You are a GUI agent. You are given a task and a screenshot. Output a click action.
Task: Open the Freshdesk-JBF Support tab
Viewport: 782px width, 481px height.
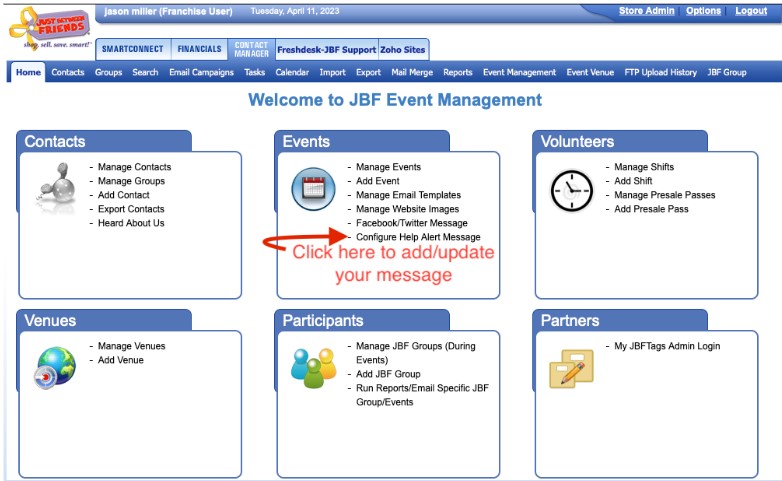[x=326, y=49]
